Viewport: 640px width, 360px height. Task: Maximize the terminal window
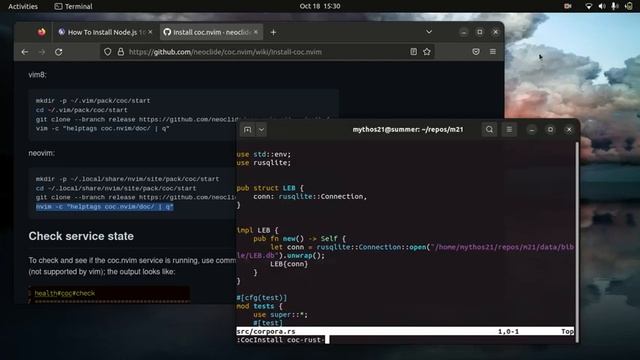[550, 129]
